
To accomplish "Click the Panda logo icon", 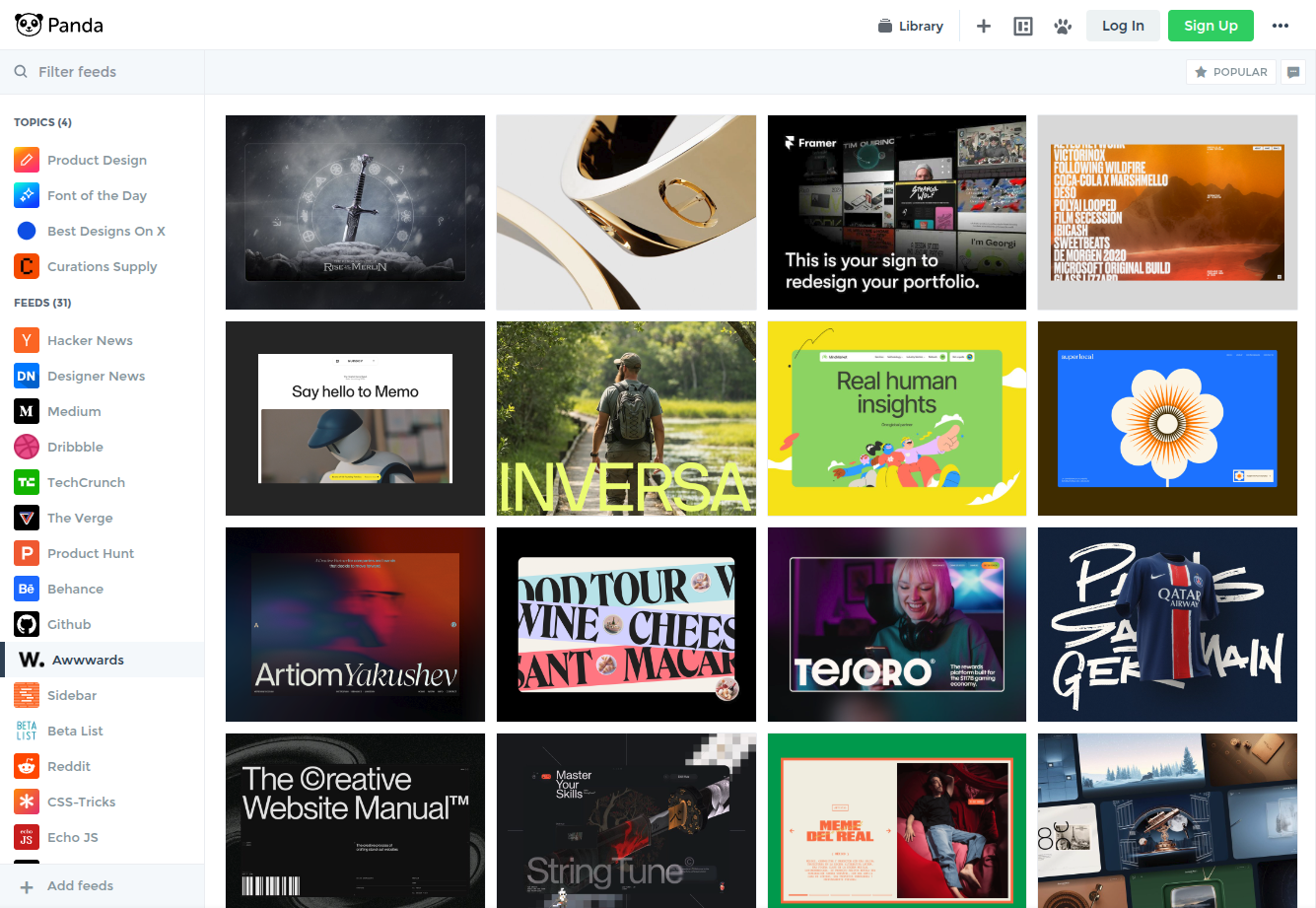I will click(x=29, y=25).
